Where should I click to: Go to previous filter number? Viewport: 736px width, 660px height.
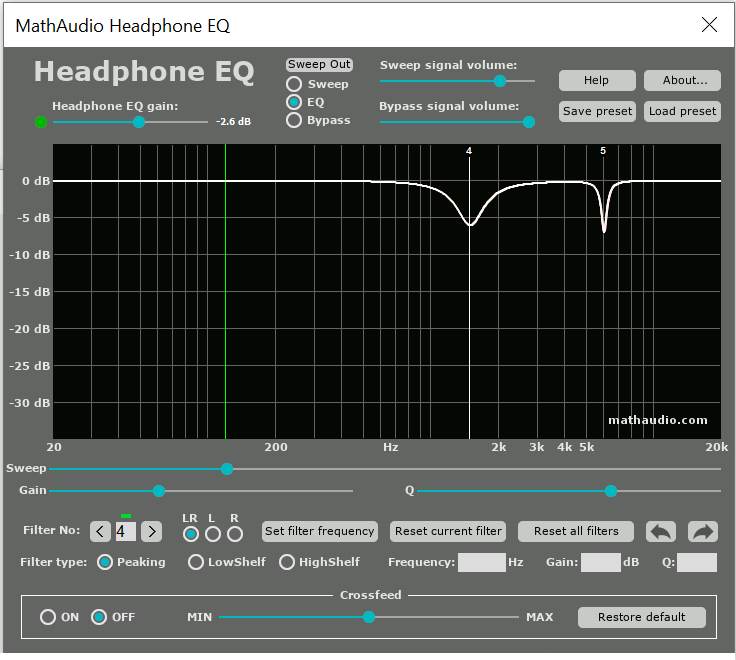[x=100, y=532]
